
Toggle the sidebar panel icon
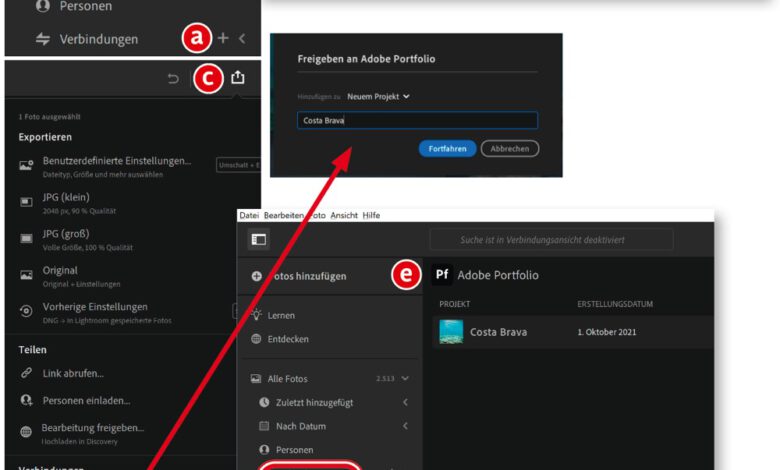pos(259,240)
